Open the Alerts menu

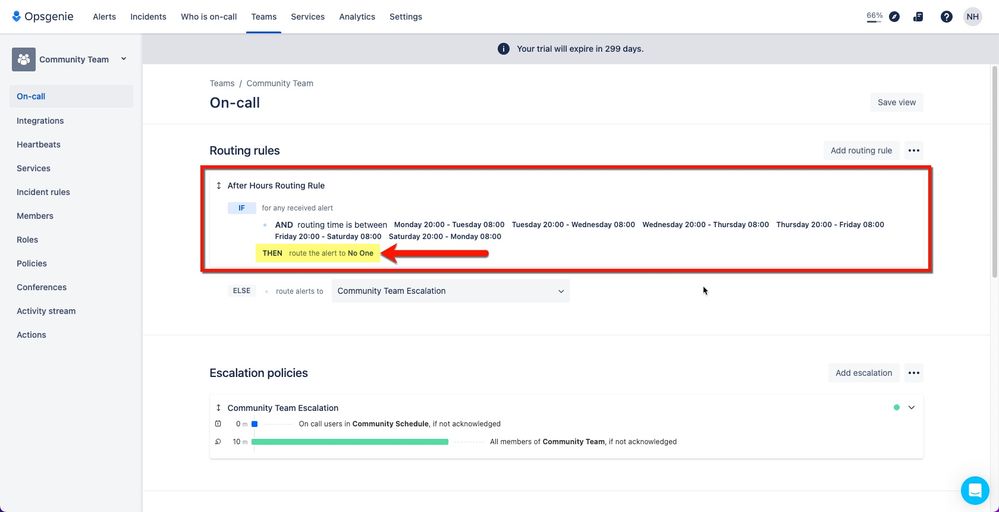pyautogui.click(x=104, y=17)
